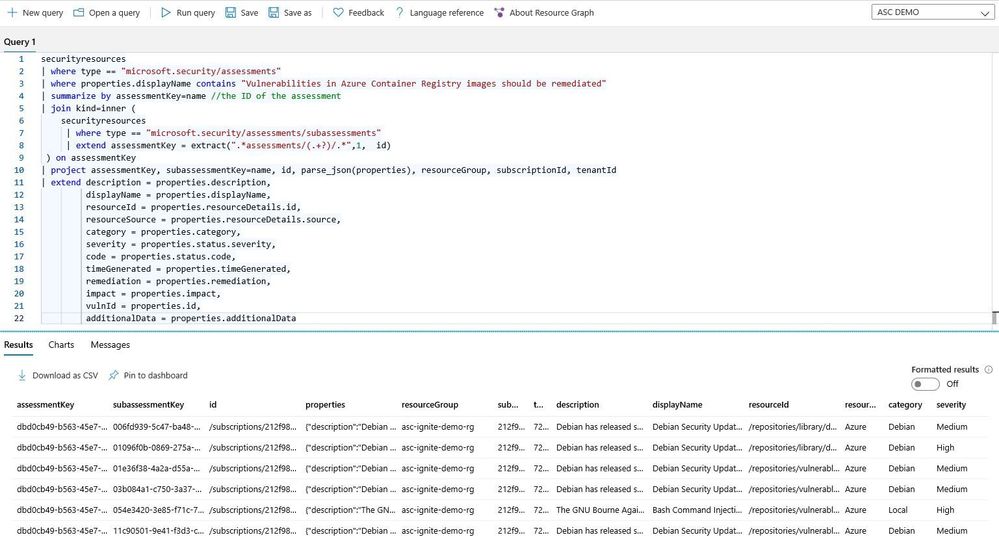The image size is (999, 537).
Task: Click the Language reference question mark icon
Action: (x=399, y=13)
